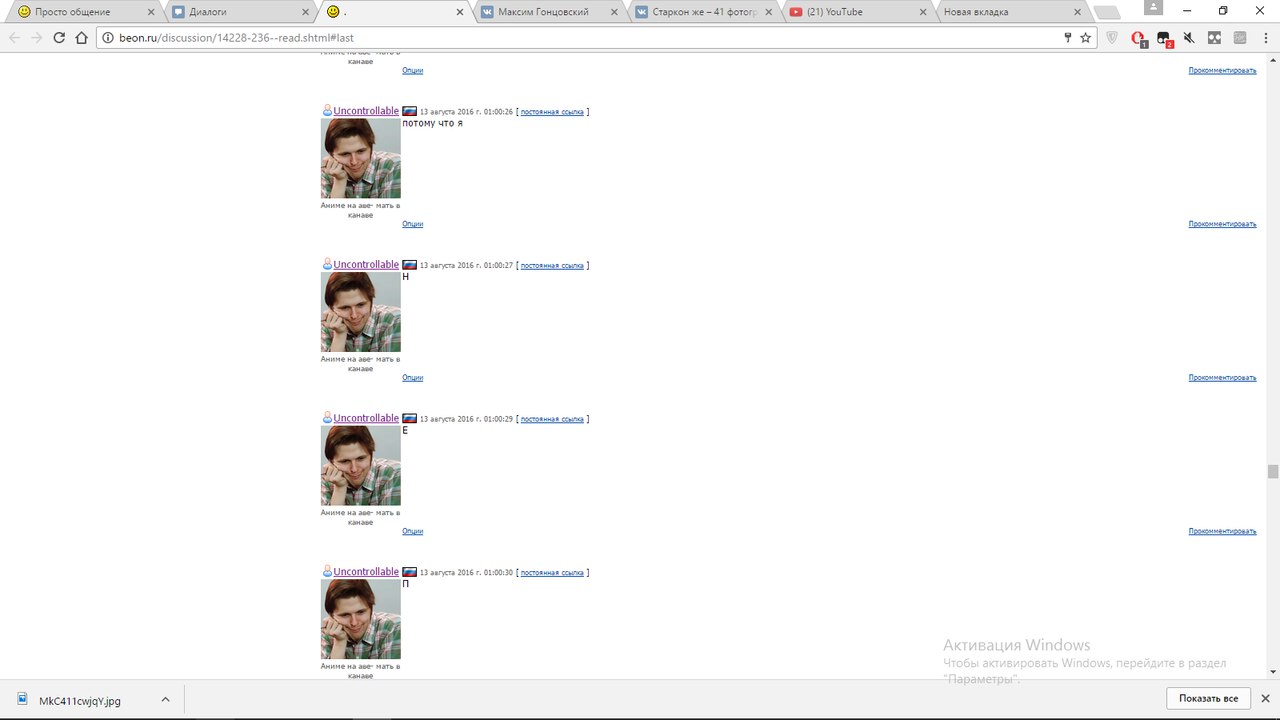Close the Диалоги tab
Image resolution: width=1280 pixels, height=720 pixels.
click(x=306, y=12)
